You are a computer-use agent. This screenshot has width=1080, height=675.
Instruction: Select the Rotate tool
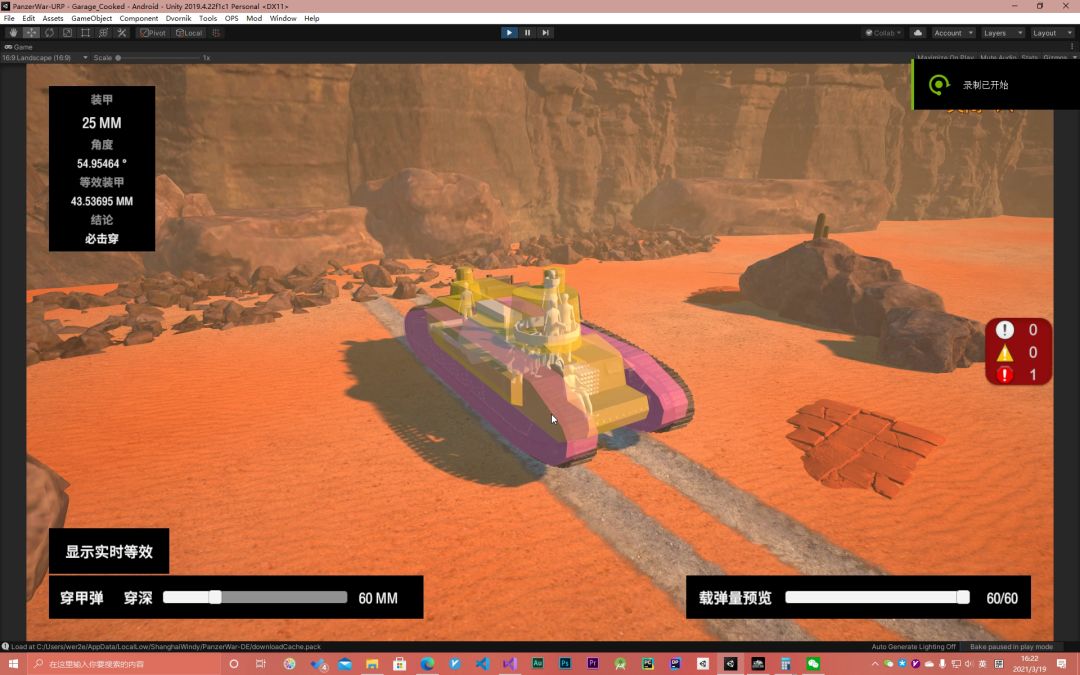(49, 33)
